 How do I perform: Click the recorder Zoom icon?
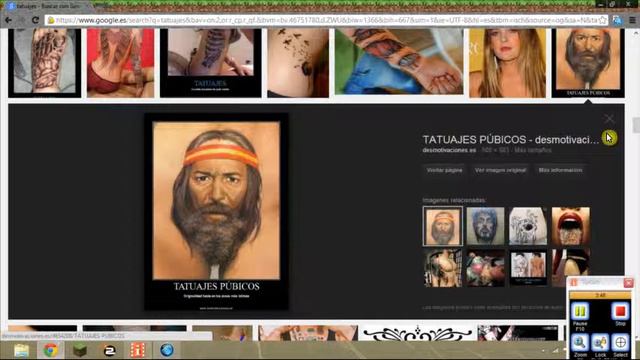point(580,342)
